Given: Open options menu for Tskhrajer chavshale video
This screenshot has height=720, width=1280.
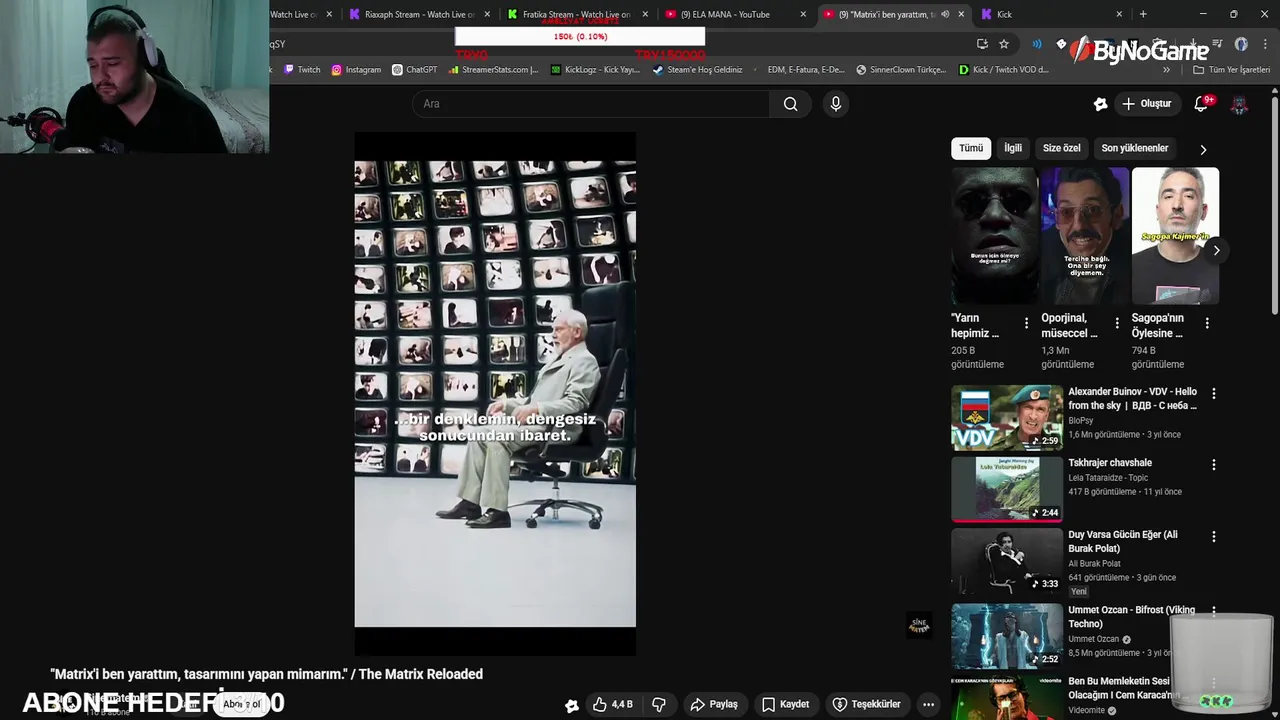Looking at the screenshot, I should 1214,465.
